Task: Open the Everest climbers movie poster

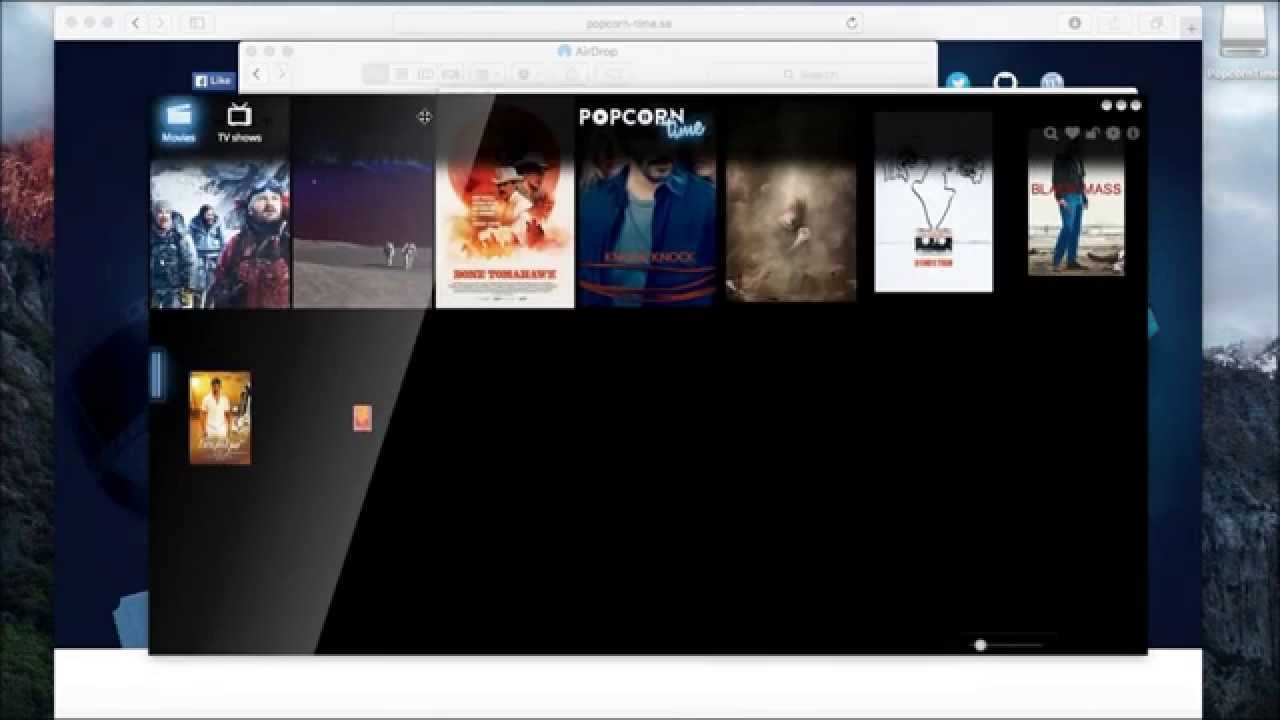Action: click(x=219, y=233)
